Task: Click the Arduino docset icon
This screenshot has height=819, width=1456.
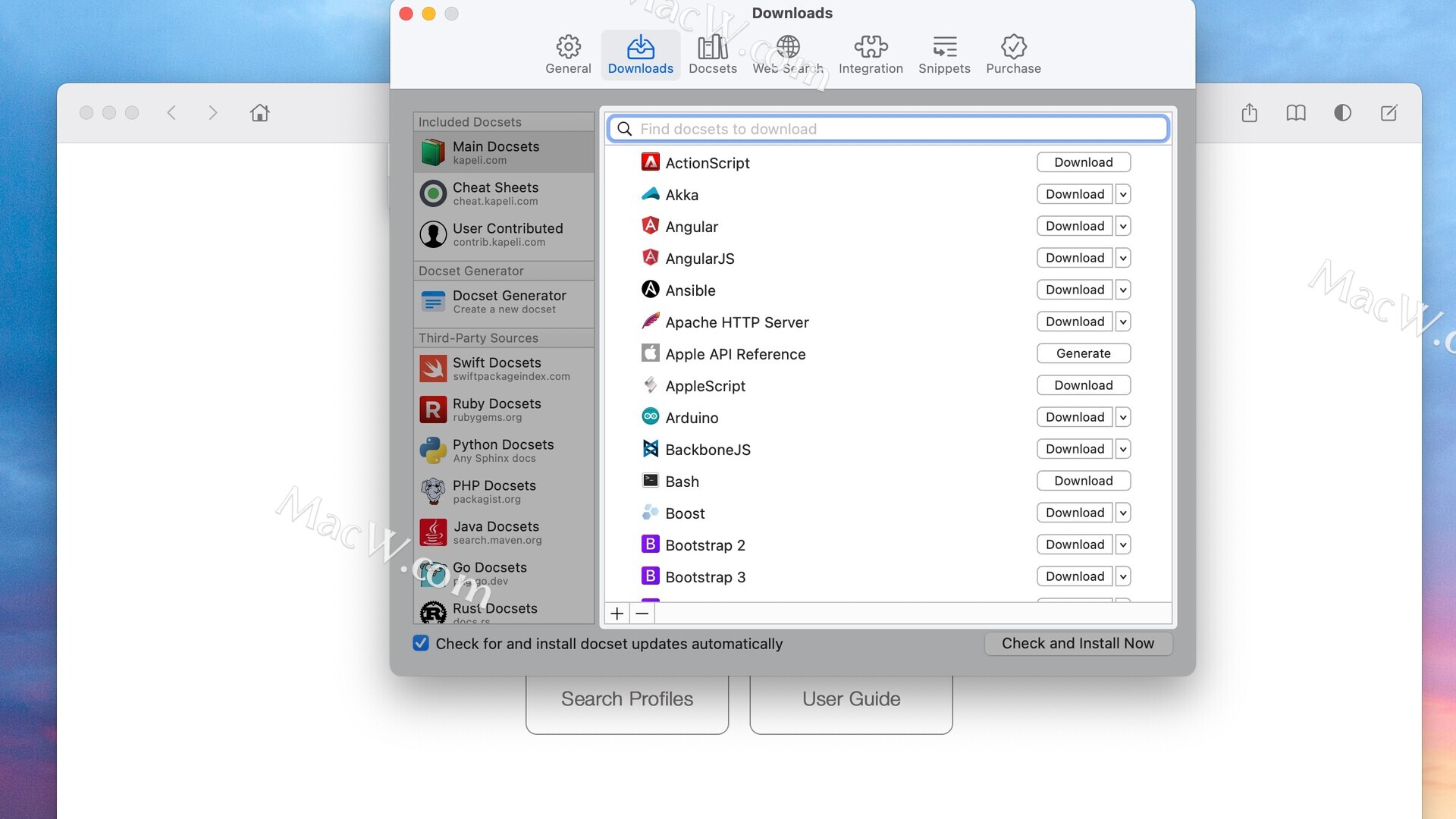Action: click(x=650, y=416)
